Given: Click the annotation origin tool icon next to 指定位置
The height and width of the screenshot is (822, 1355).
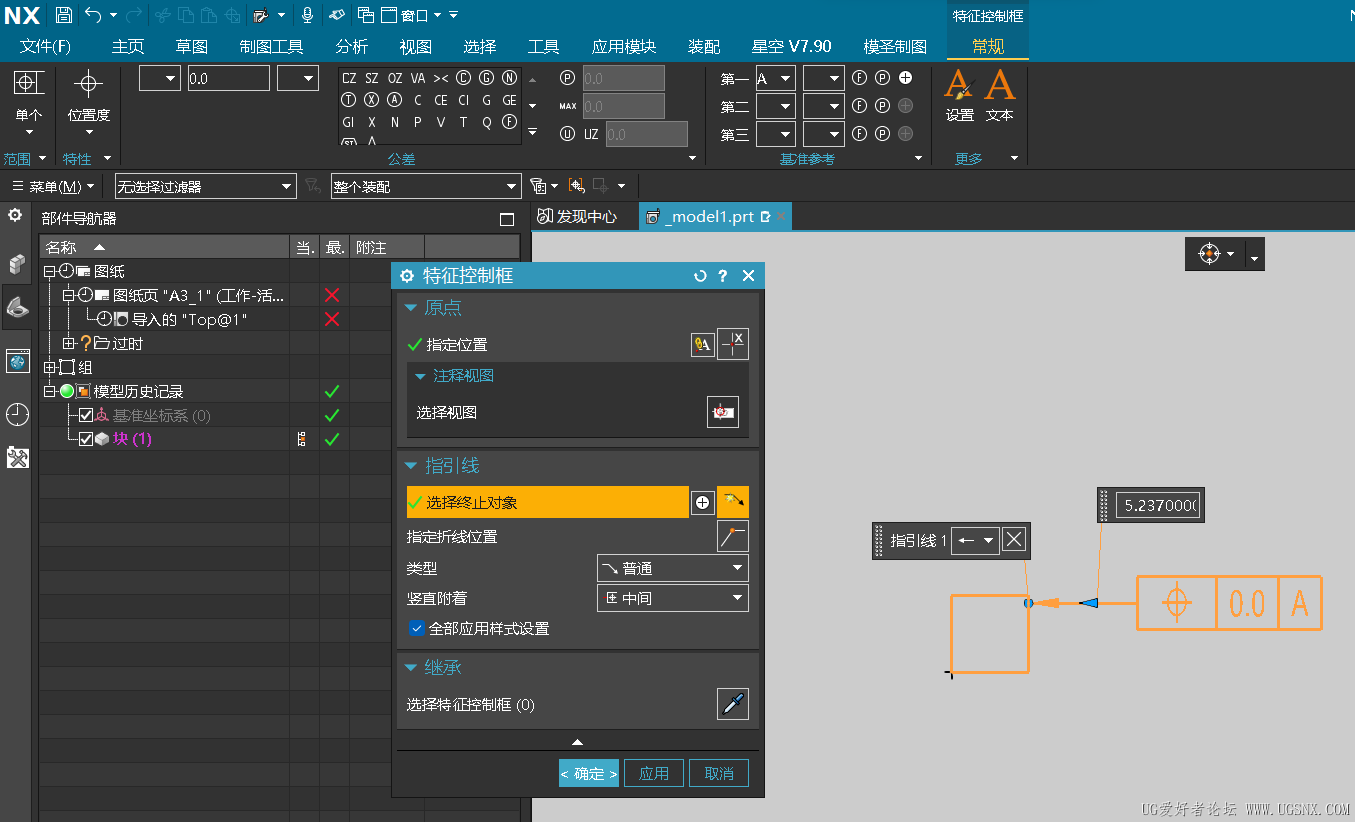Looking at the screenshot, I should 703,344.
